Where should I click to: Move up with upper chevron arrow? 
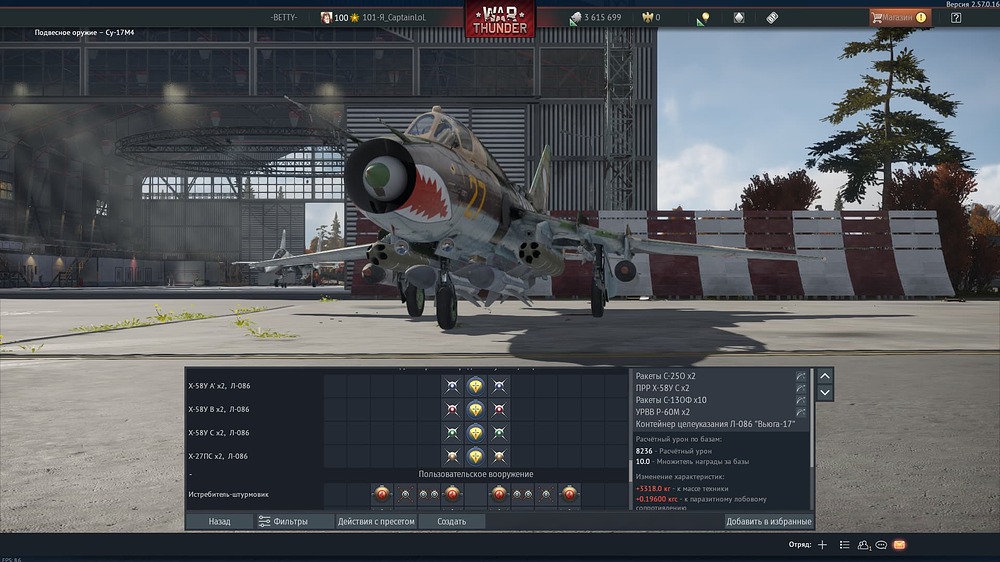[825, 376]
